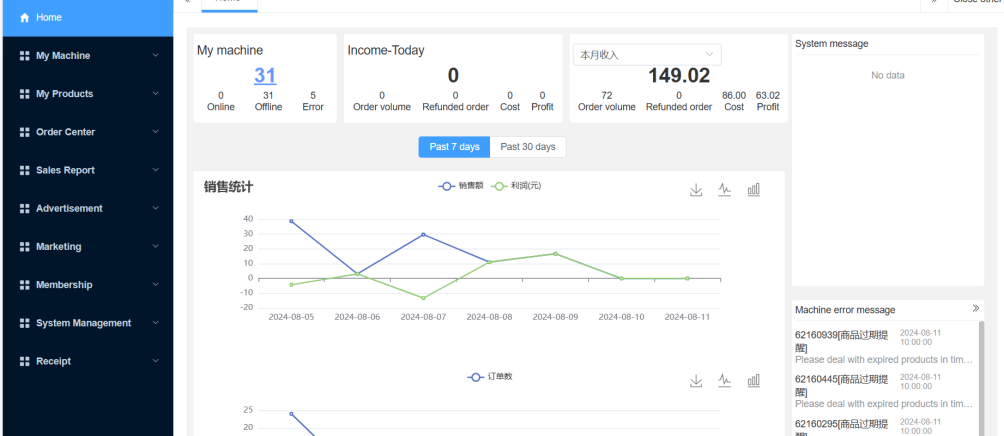Viewport: 1004px width, 436px height.
Task: Switch 销售统计 chart to bar view
Action: tap(754, 190)
